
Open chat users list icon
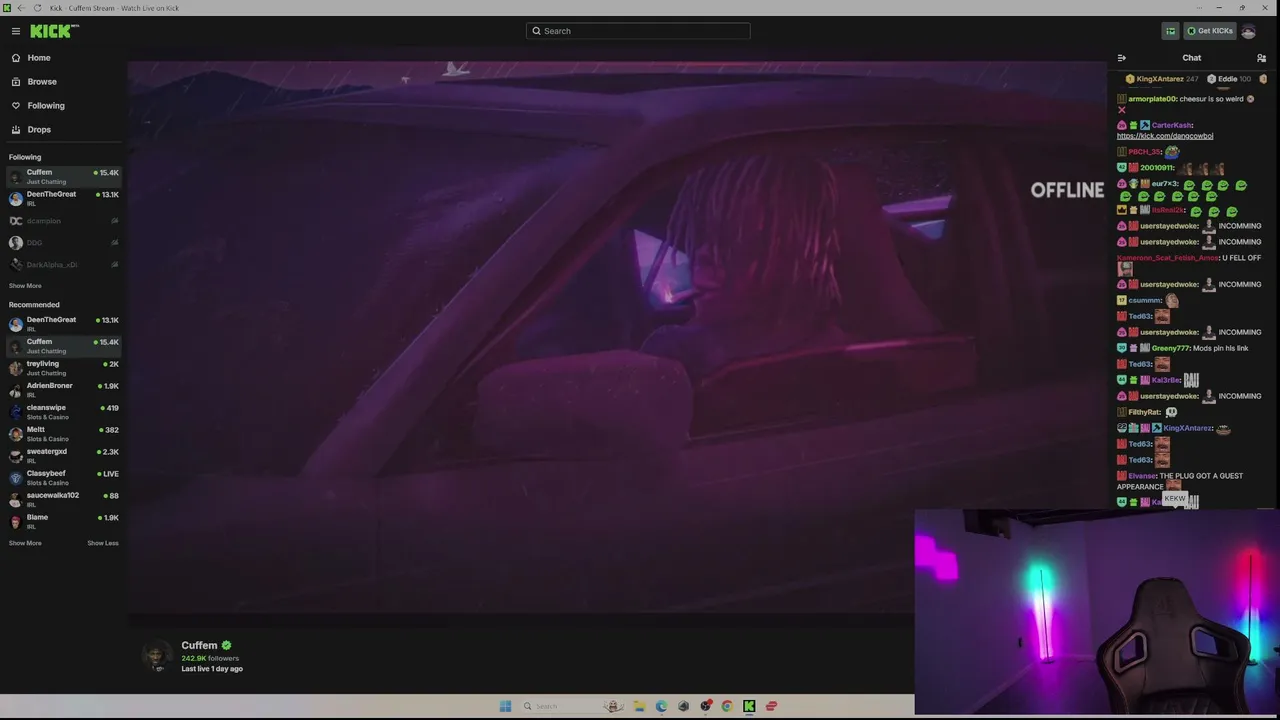coord(1261,58)
